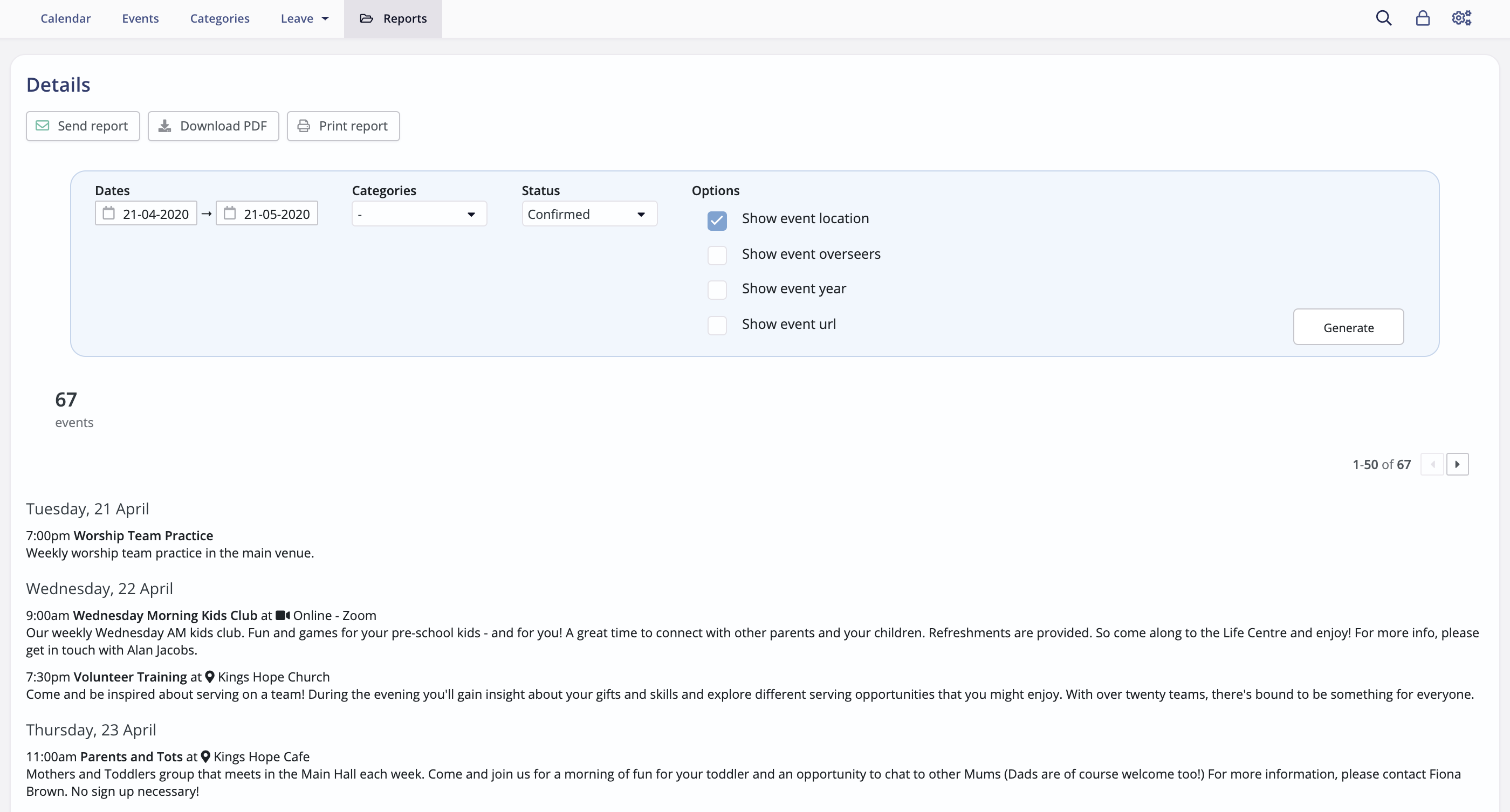Uncheck Show event location

717,221
